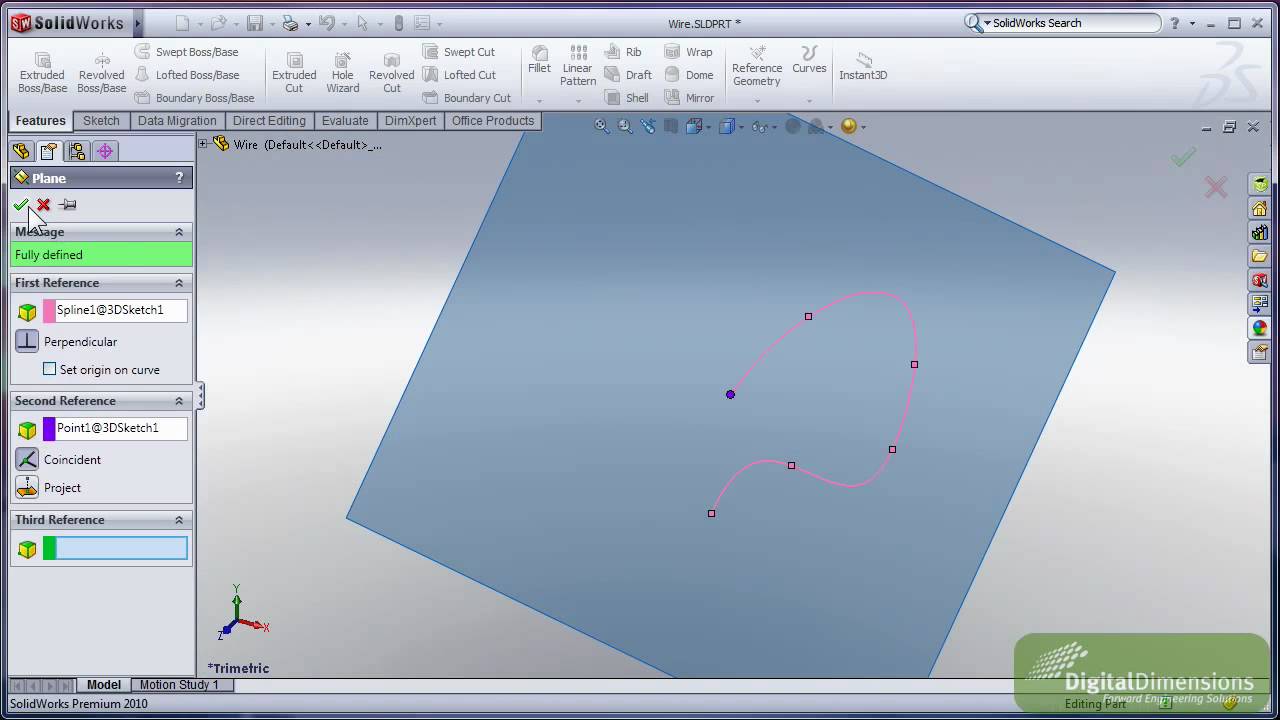Accept with the confirmation corner checkmark

1184,157
